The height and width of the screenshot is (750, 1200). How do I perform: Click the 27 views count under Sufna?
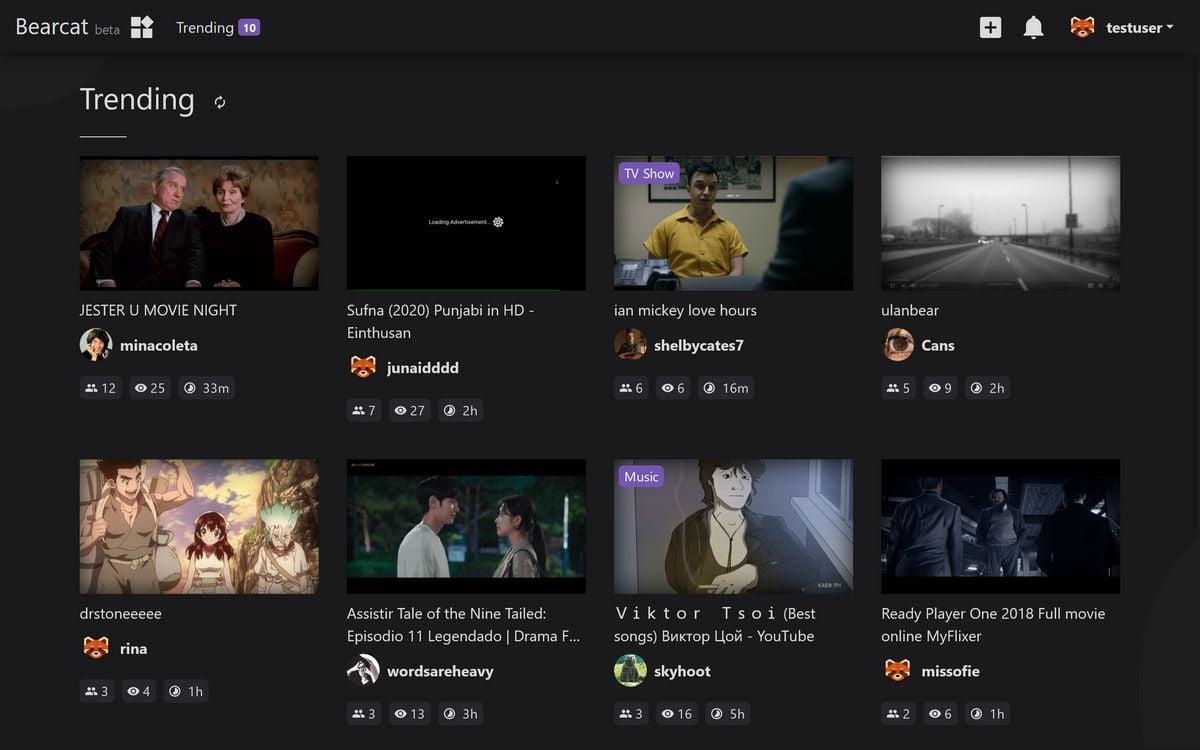[x=410, y=410]
